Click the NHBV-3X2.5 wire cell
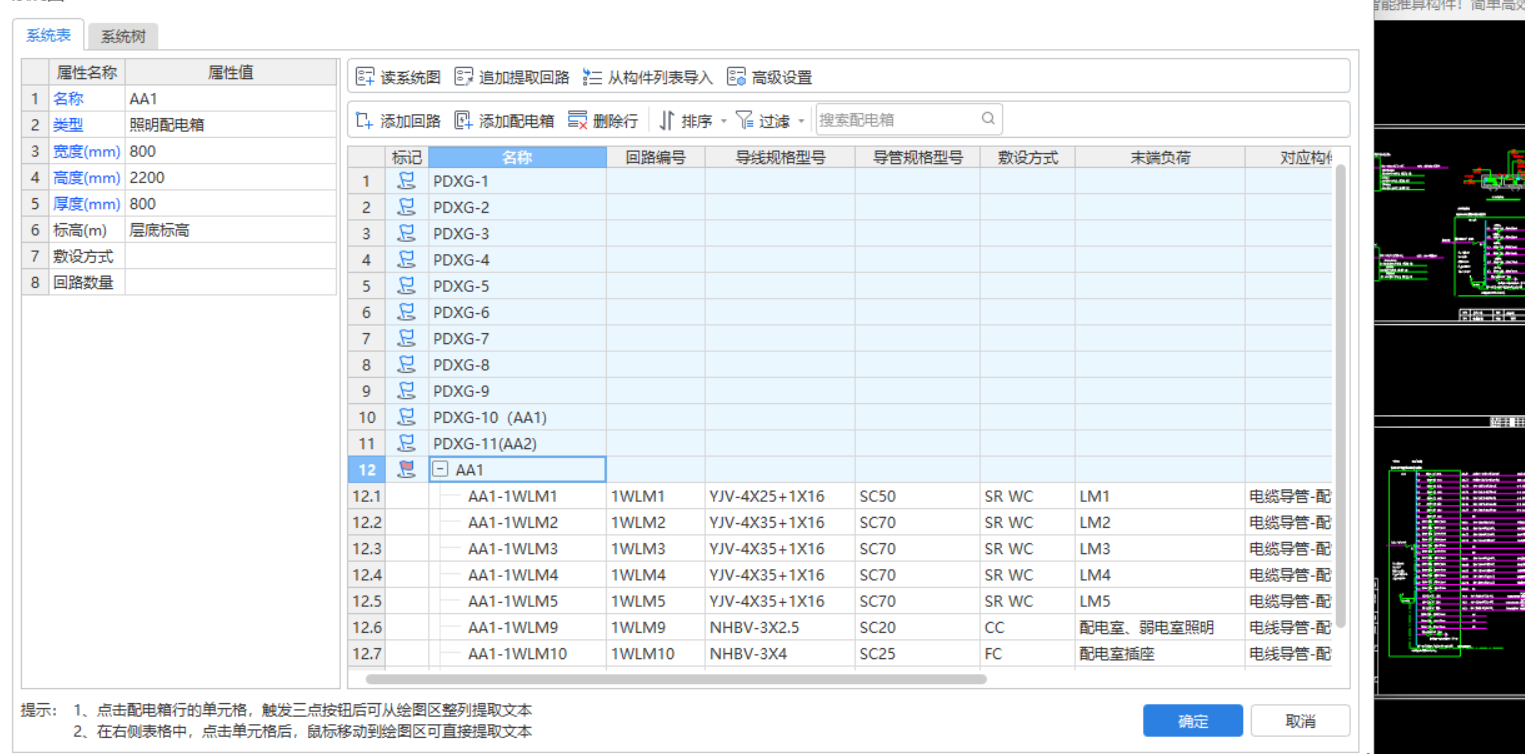1525x754 pixels. tap(780, 627)
